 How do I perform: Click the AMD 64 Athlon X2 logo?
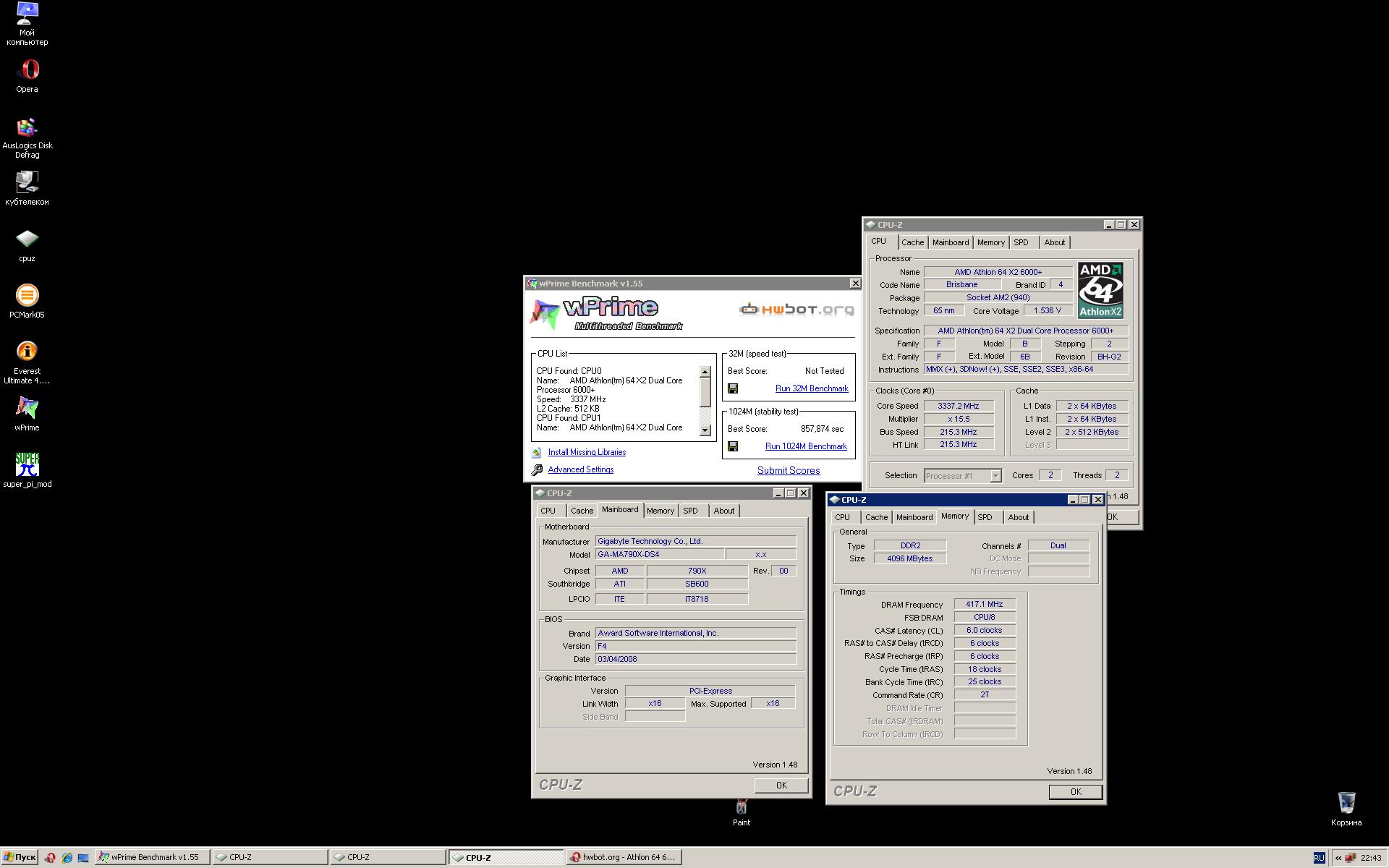pyautogui.click(x=1100, y=290)
